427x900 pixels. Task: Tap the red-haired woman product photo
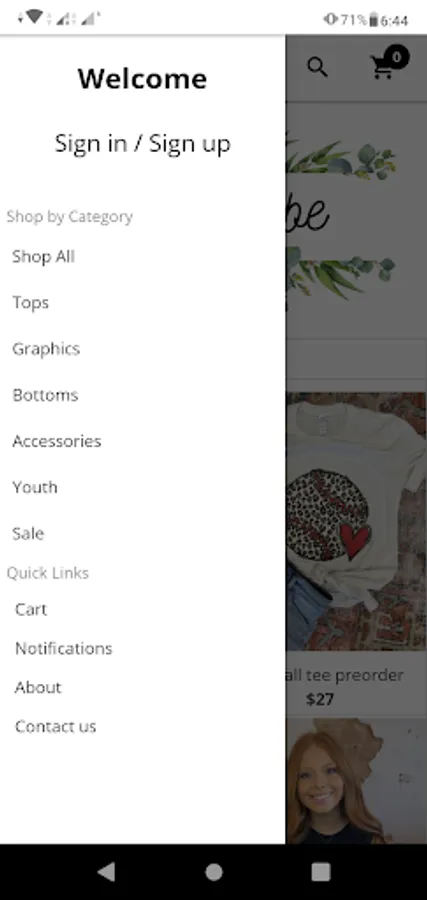coord(356,781)
